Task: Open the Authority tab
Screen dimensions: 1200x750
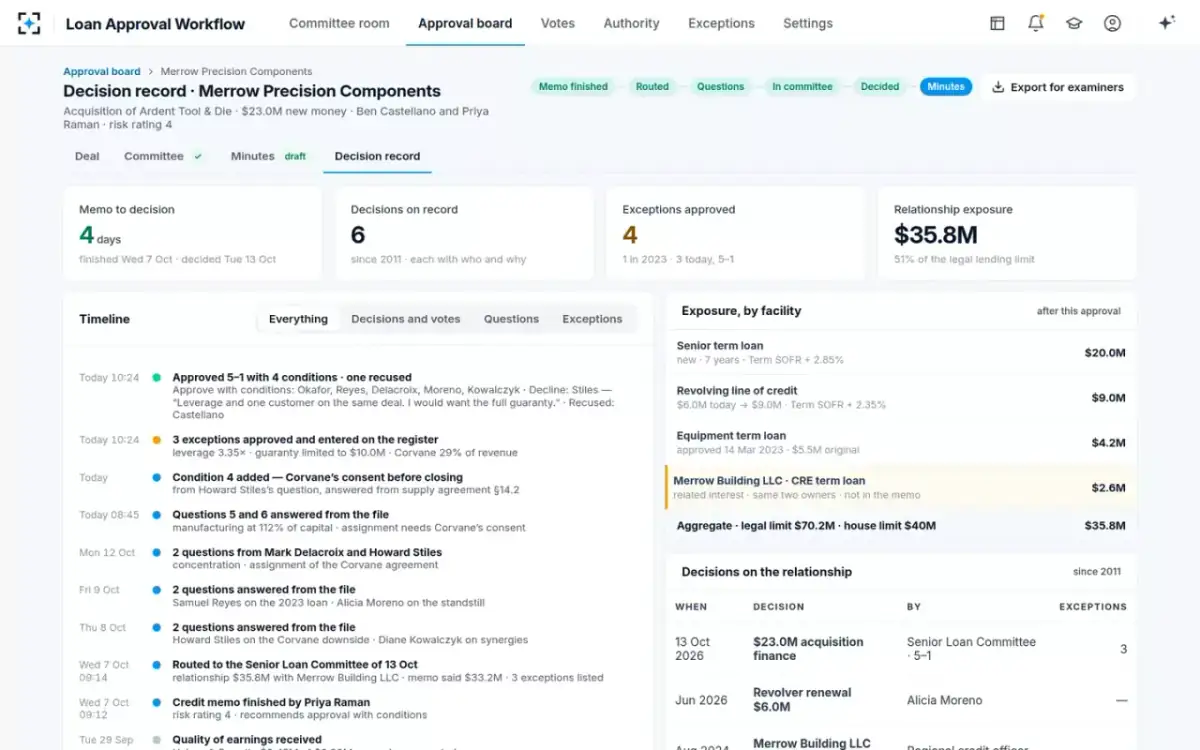Action: point(631,23)
